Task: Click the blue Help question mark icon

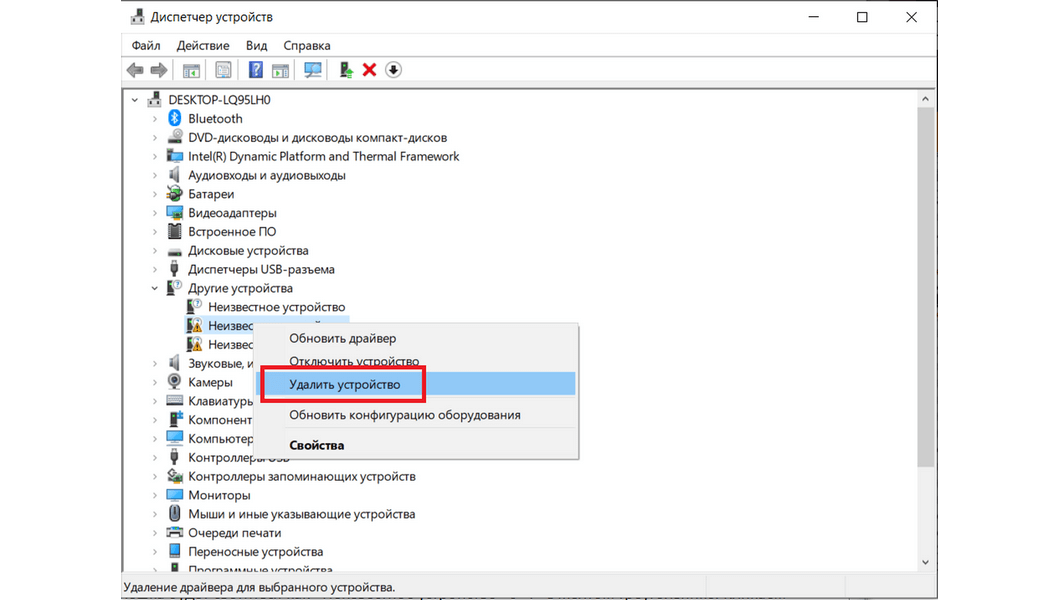Action: click(256, 70)
